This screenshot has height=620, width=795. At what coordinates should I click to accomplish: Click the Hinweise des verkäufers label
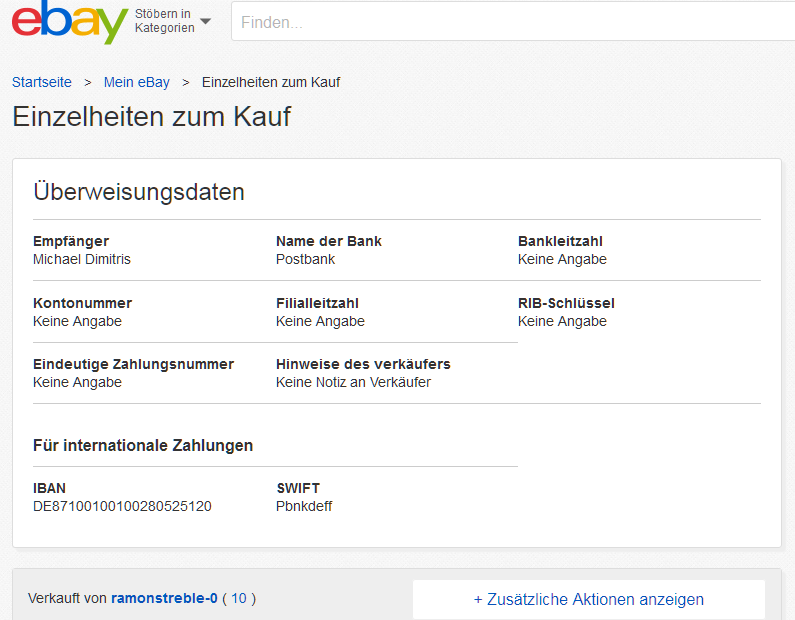[x=363, y=364]
